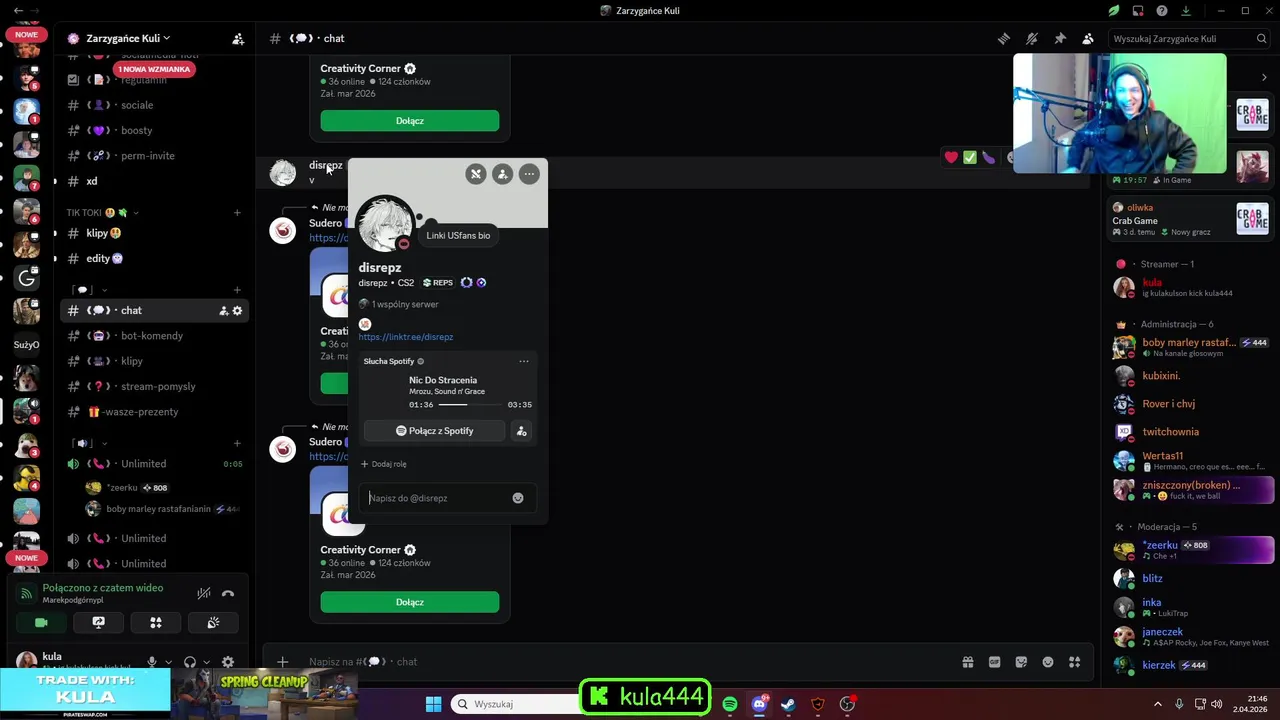1280x720 pixels.
Task: Open pinned messages pin icon
Action: (x=1060, y=38)
